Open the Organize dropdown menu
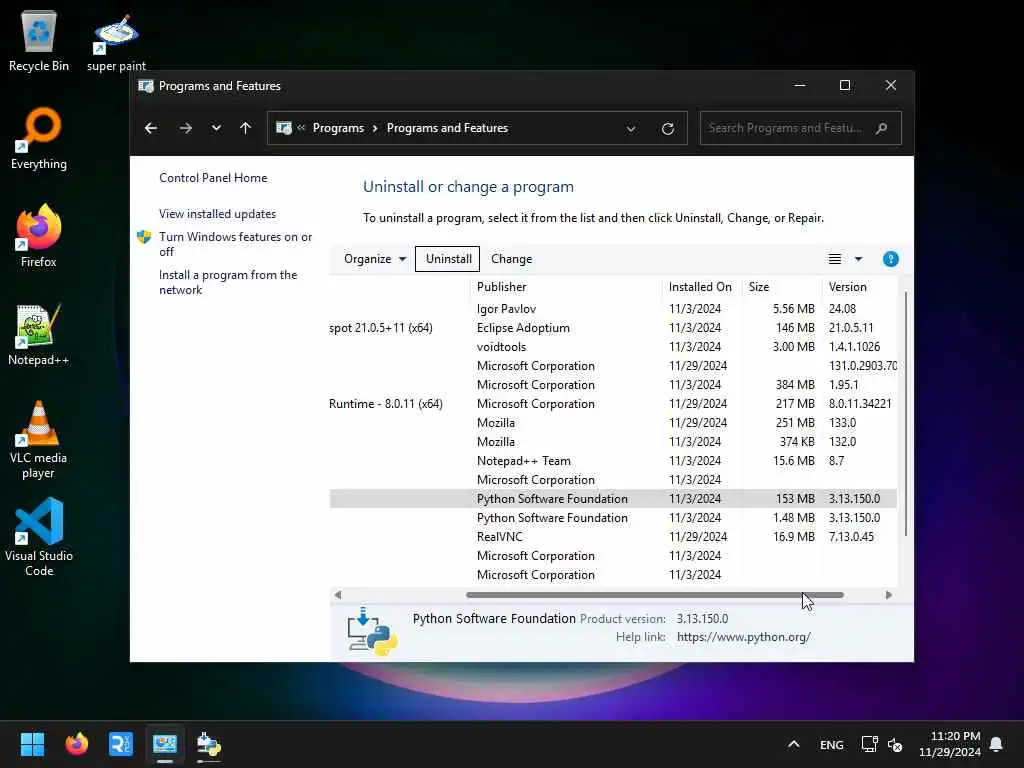Image resolution: width=1024 pixels, height=768 pixels. tap(374, 259)
